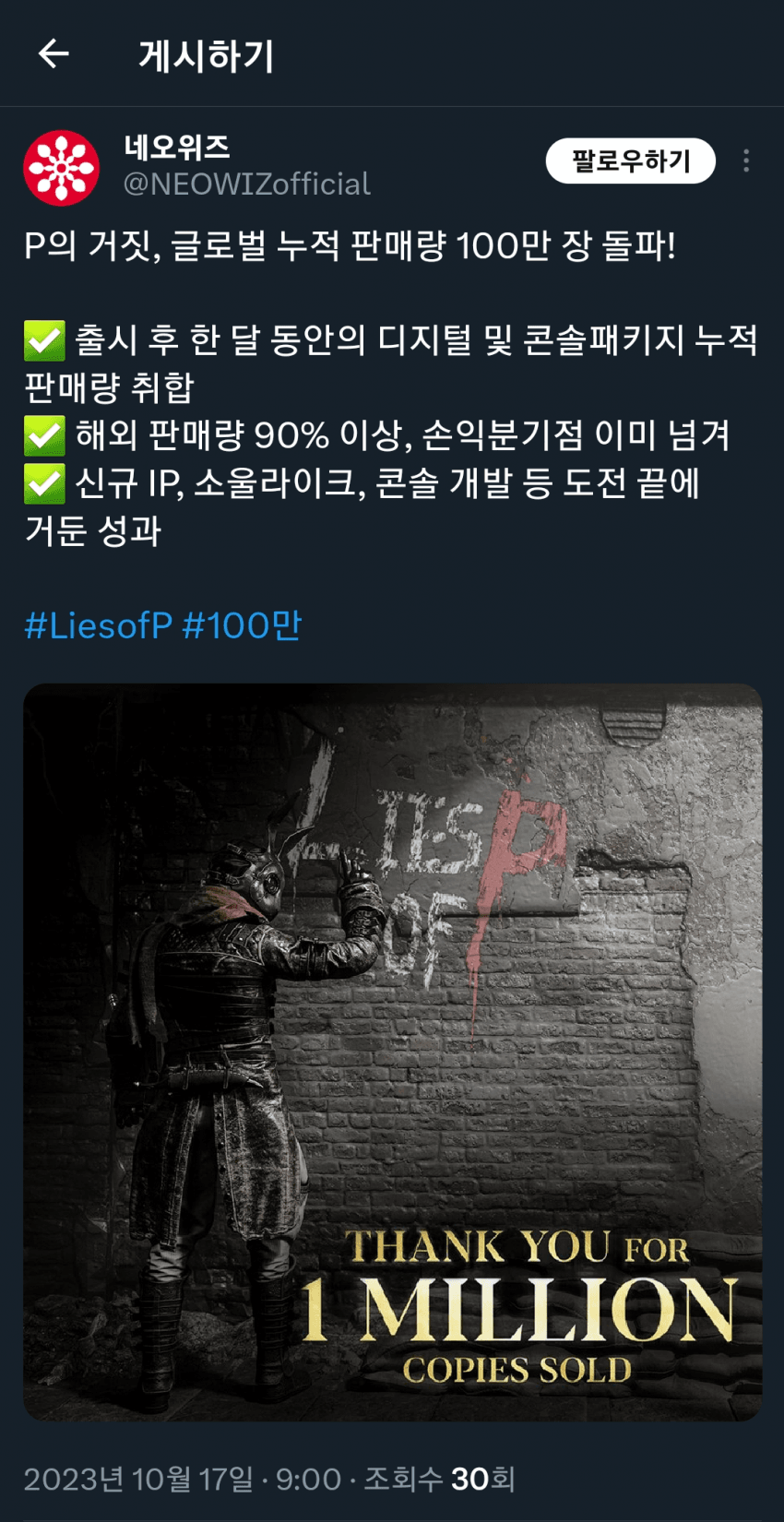
Task: Open the Lies of P brick wall image
Action: 393,1052
